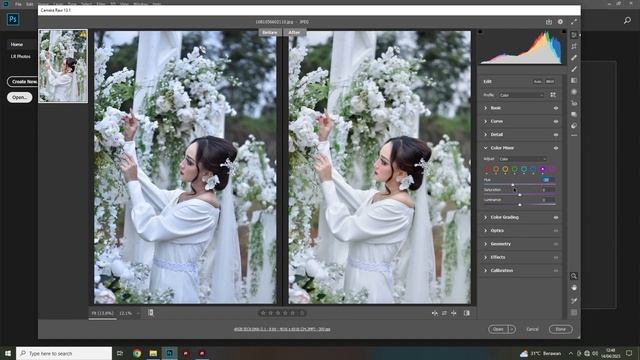The image size is (640, 360).
Task: Click the browse profiles grid icon
Action: (553, 95)
